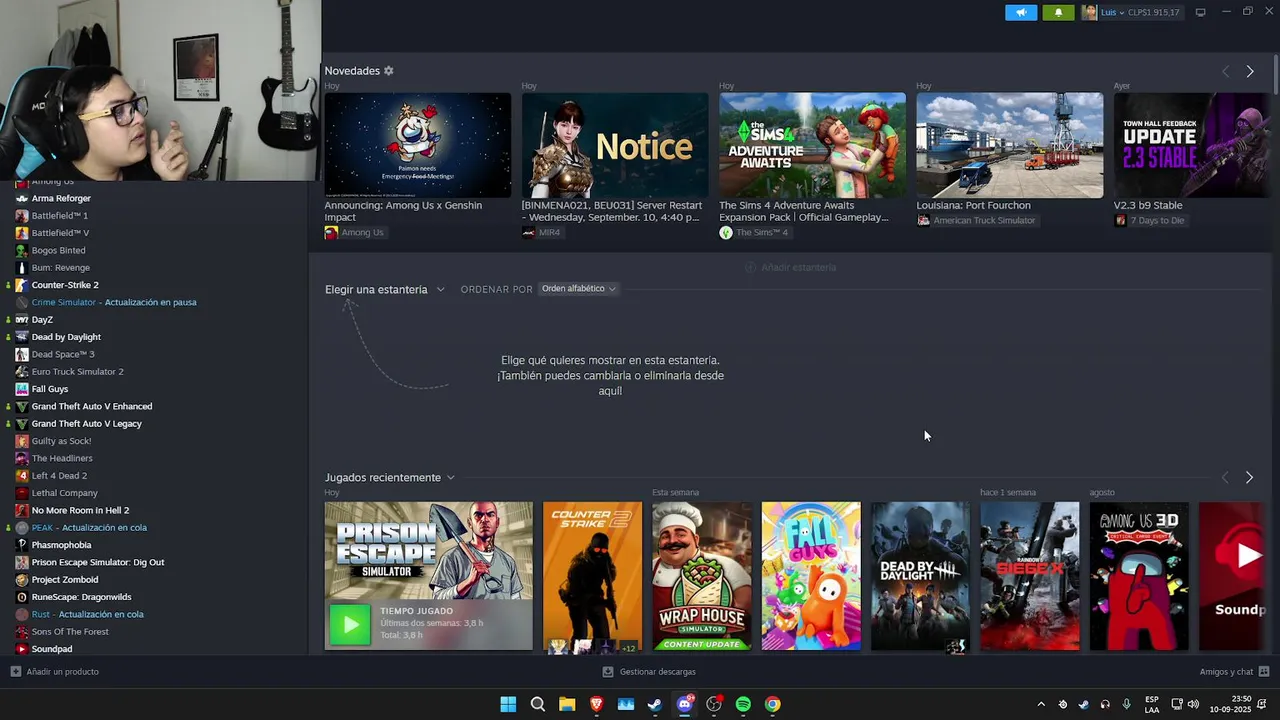Open Discord from the taskbar
The height and width of the screenshot is (720, 1280).
click(685, 704)
